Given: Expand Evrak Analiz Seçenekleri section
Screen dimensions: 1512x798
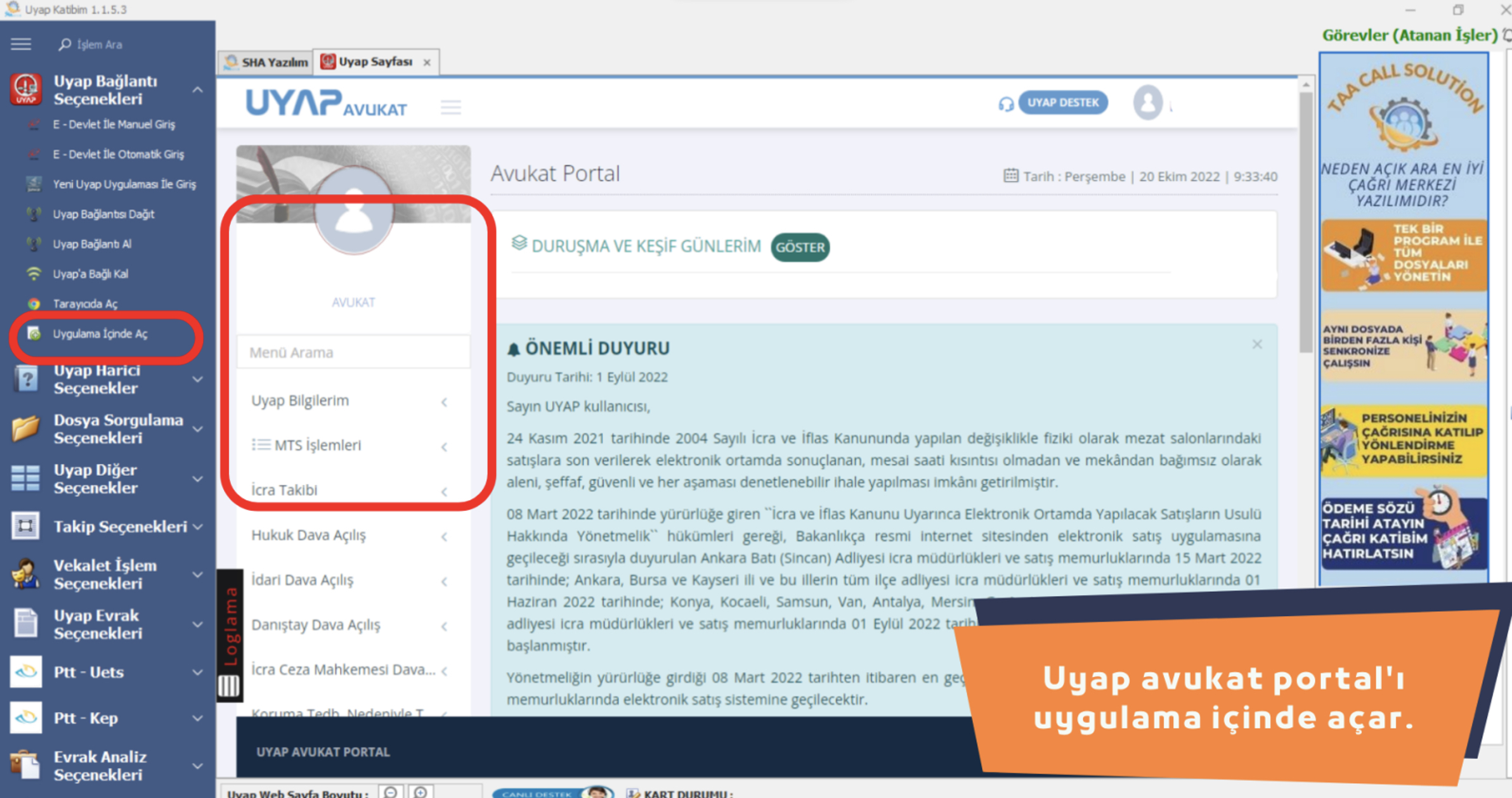Looking at the screenshot, I should point(198,766).
